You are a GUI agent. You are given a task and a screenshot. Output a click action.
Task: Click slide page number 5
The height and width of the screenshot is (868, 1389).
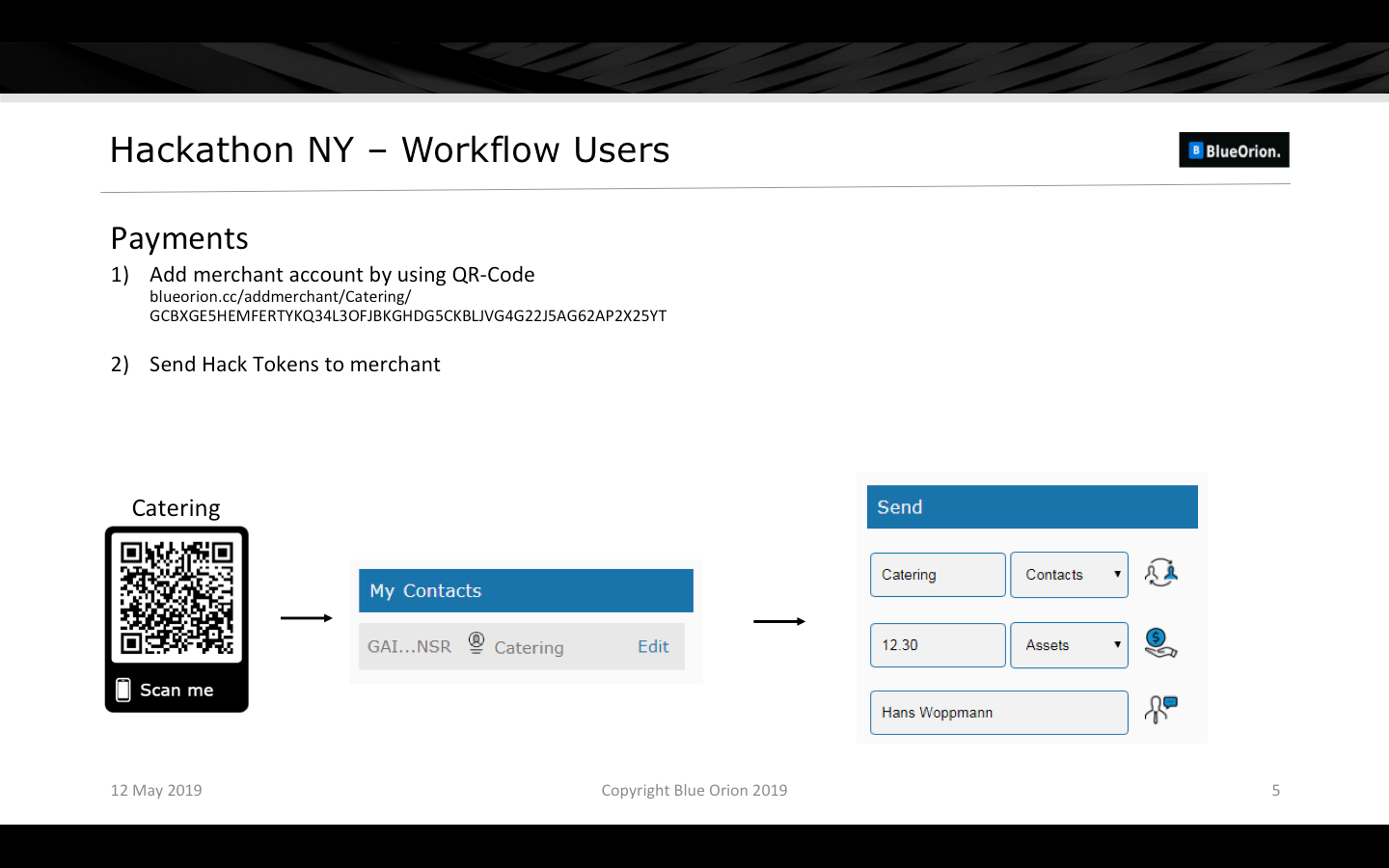coord(1276,791)
